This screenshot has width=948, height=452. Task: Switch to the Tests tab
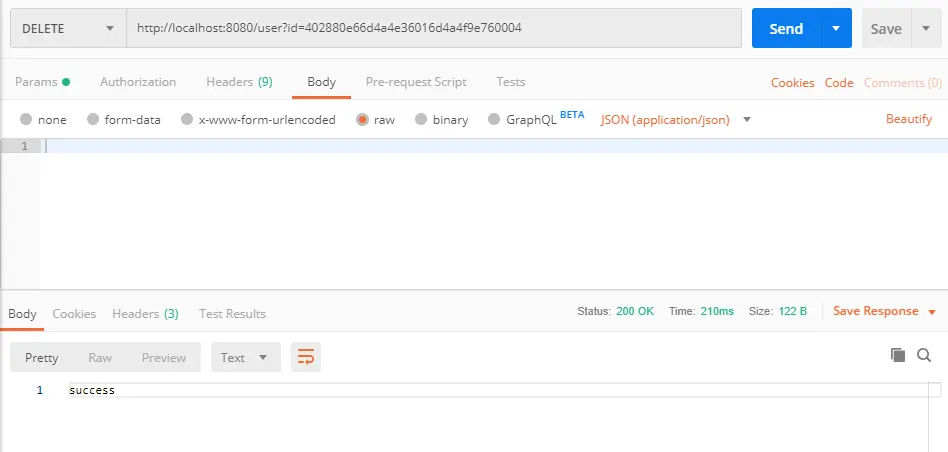pos(511,82)
